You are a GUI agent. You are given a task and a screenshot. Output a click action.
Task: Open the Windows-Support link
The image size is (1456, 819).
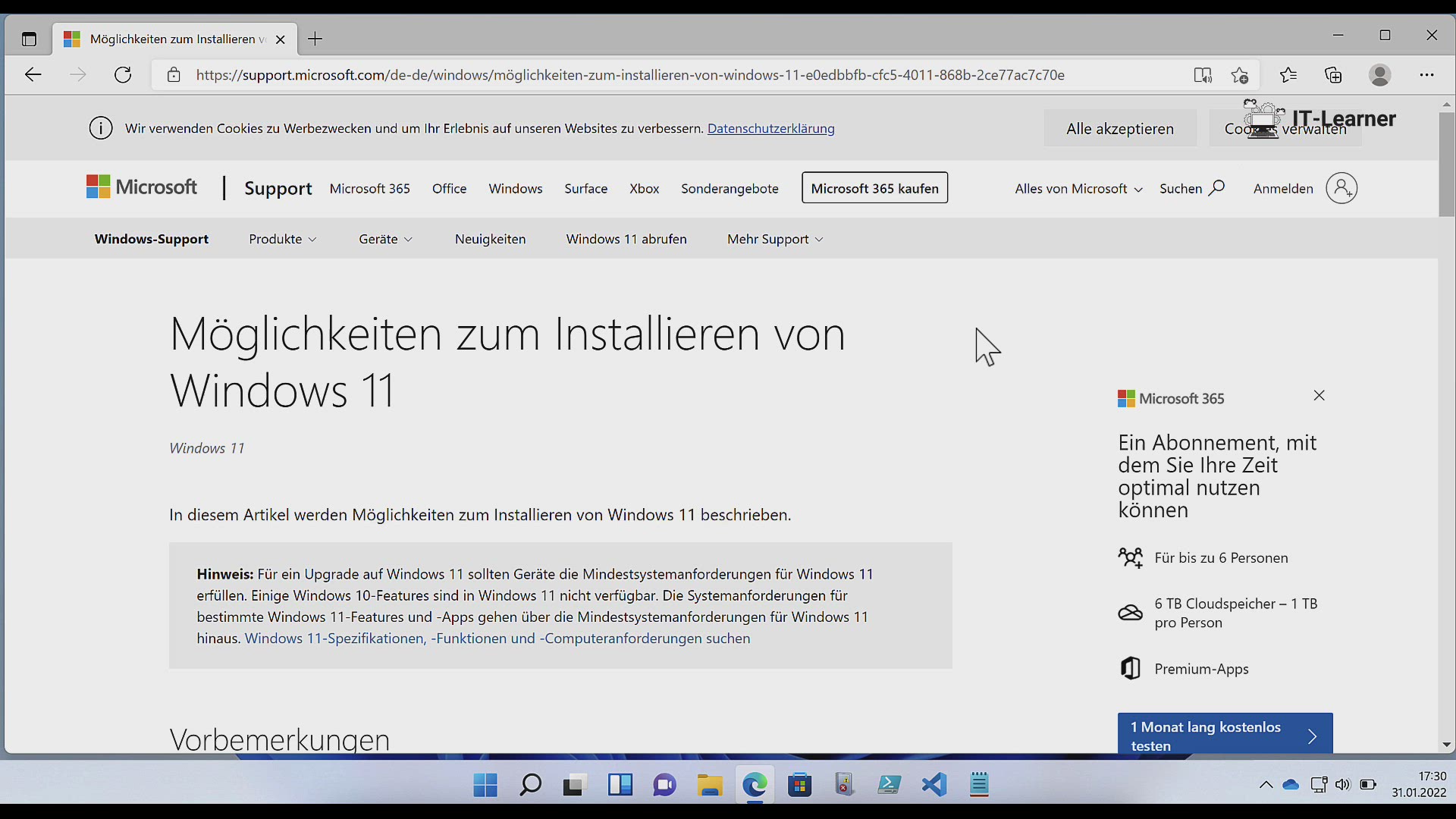(x=152, y=239)
